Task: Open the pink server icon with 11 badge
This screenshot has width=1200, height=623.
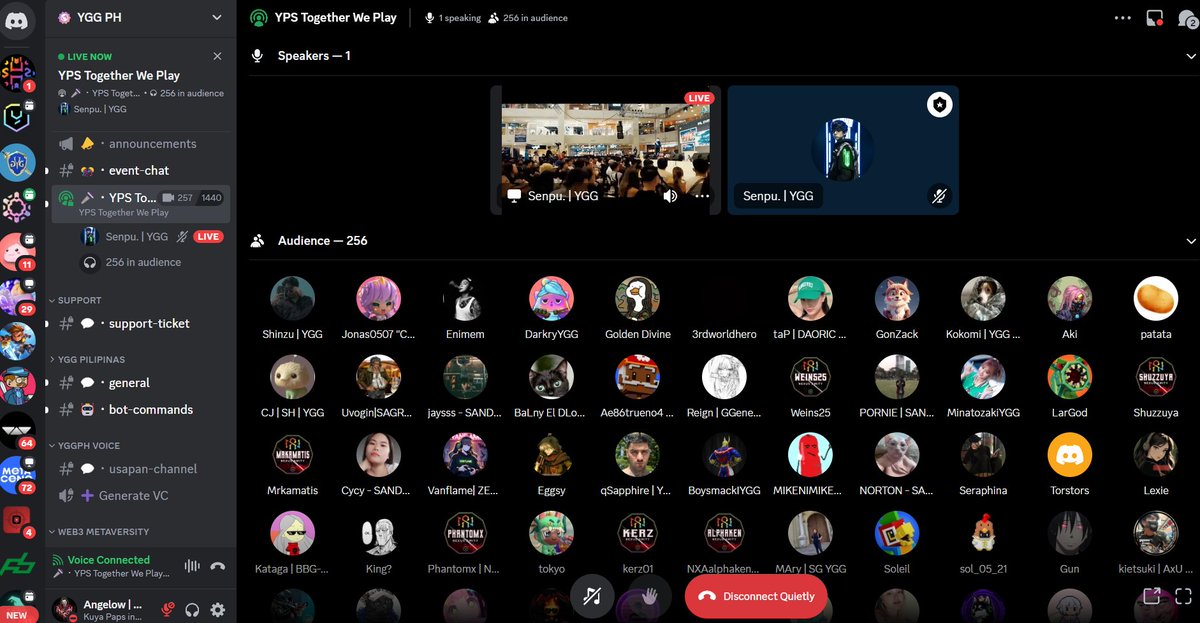Action: click(18, 251)
